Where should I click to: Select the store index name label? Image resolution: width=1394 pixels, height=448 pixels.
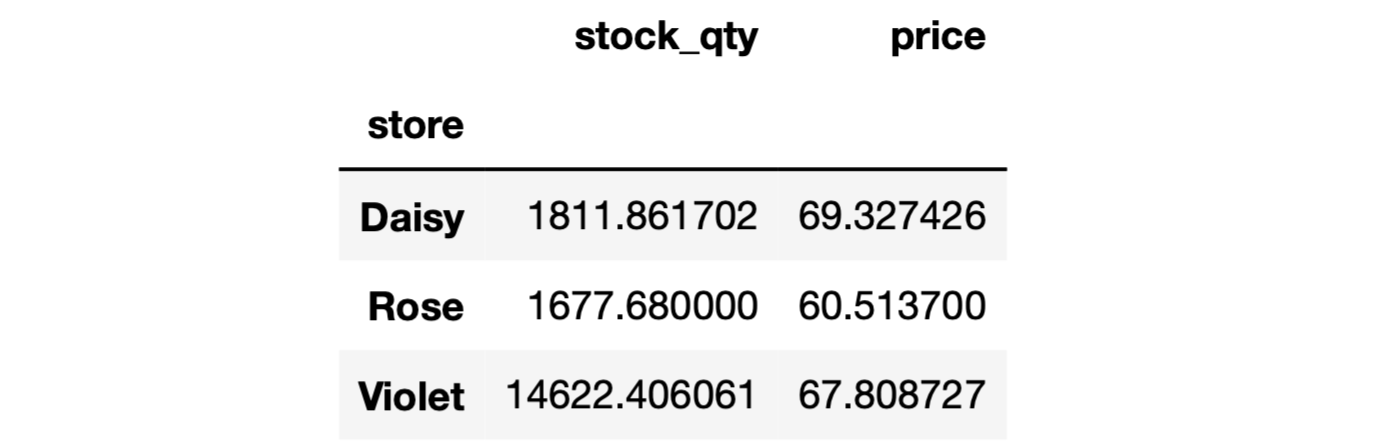pyautogui.click(x=415, y=126)
